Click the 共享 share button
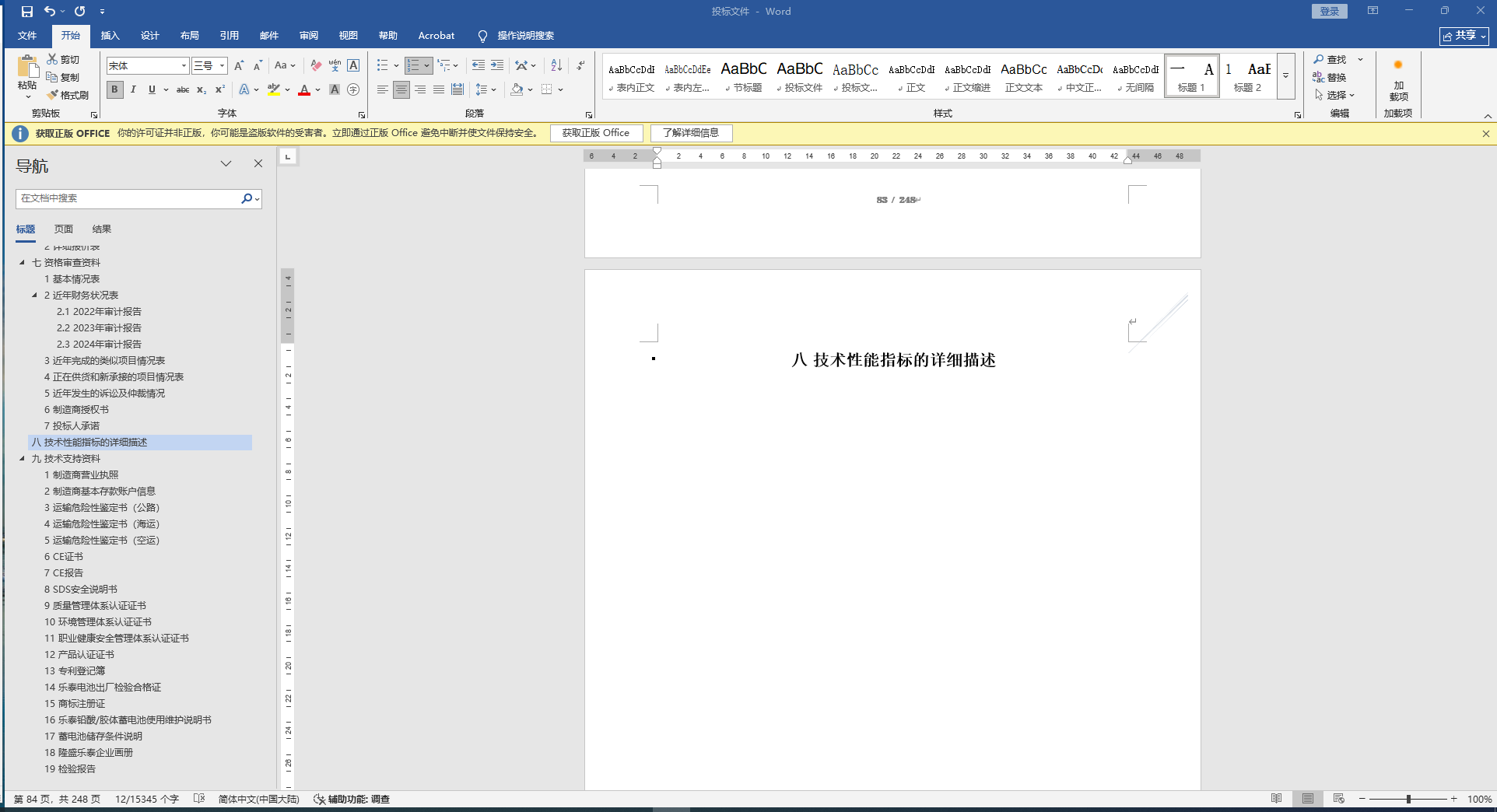The image size is (1497, 812). [1464, 36]
